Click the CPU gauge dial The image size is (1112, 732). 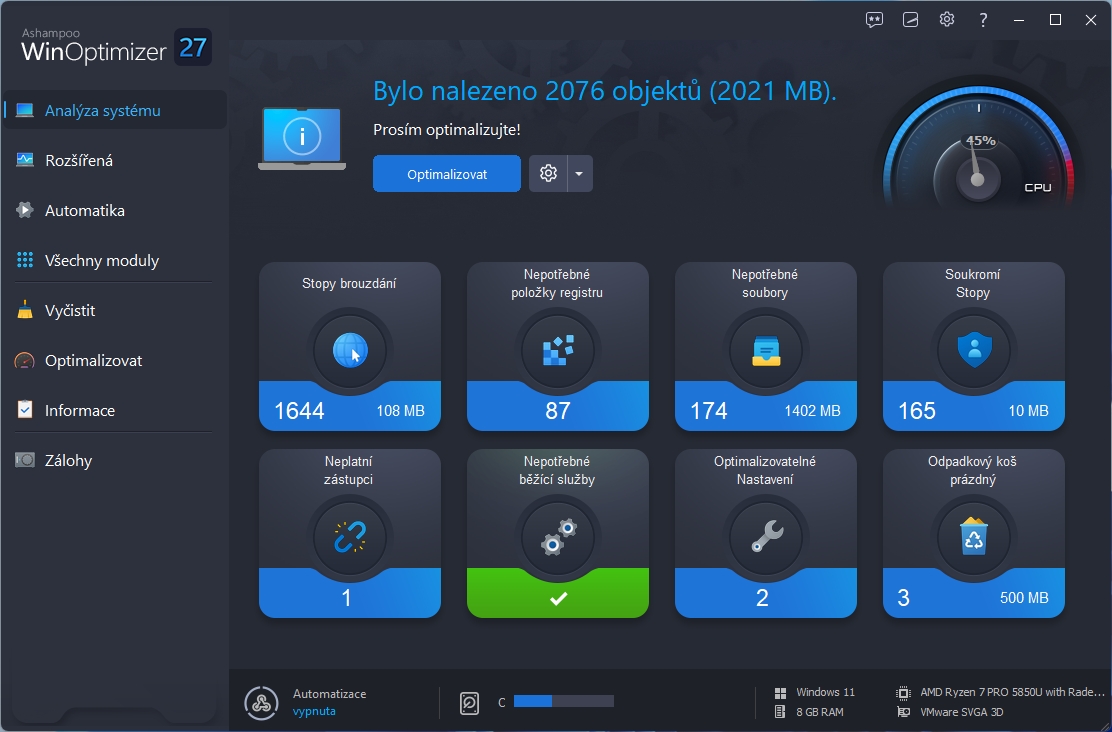(x=978, y=160)
